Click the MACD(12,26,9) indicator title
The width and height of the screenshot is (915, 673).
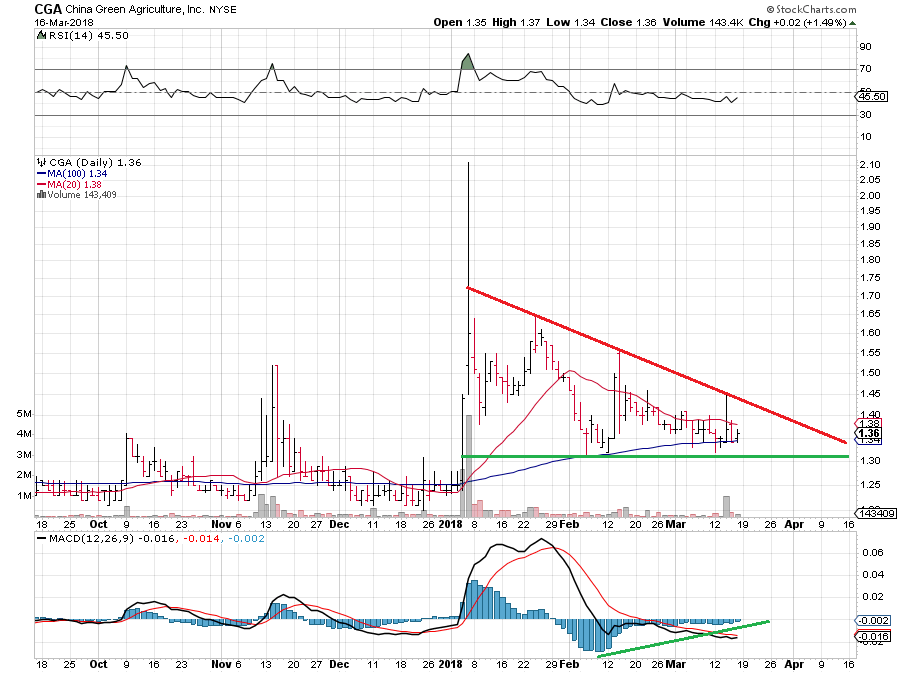point(92,538)
